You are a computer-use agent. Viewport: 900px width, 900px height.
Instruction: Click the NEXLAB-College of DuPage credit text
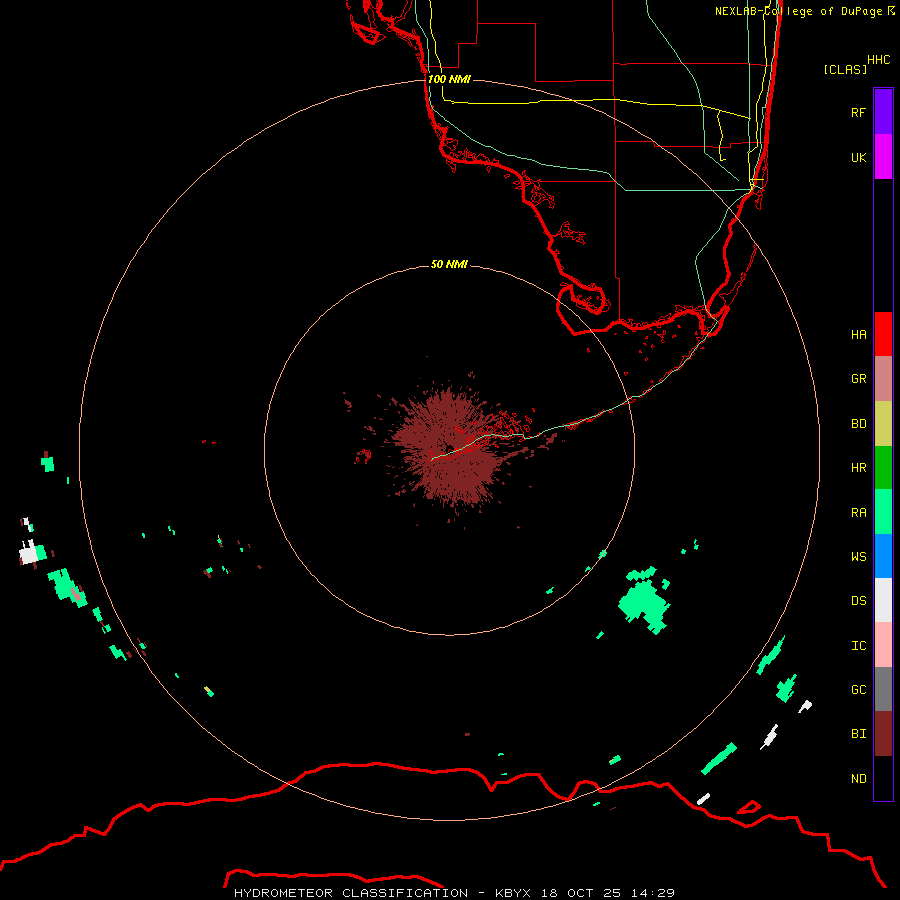804,11
